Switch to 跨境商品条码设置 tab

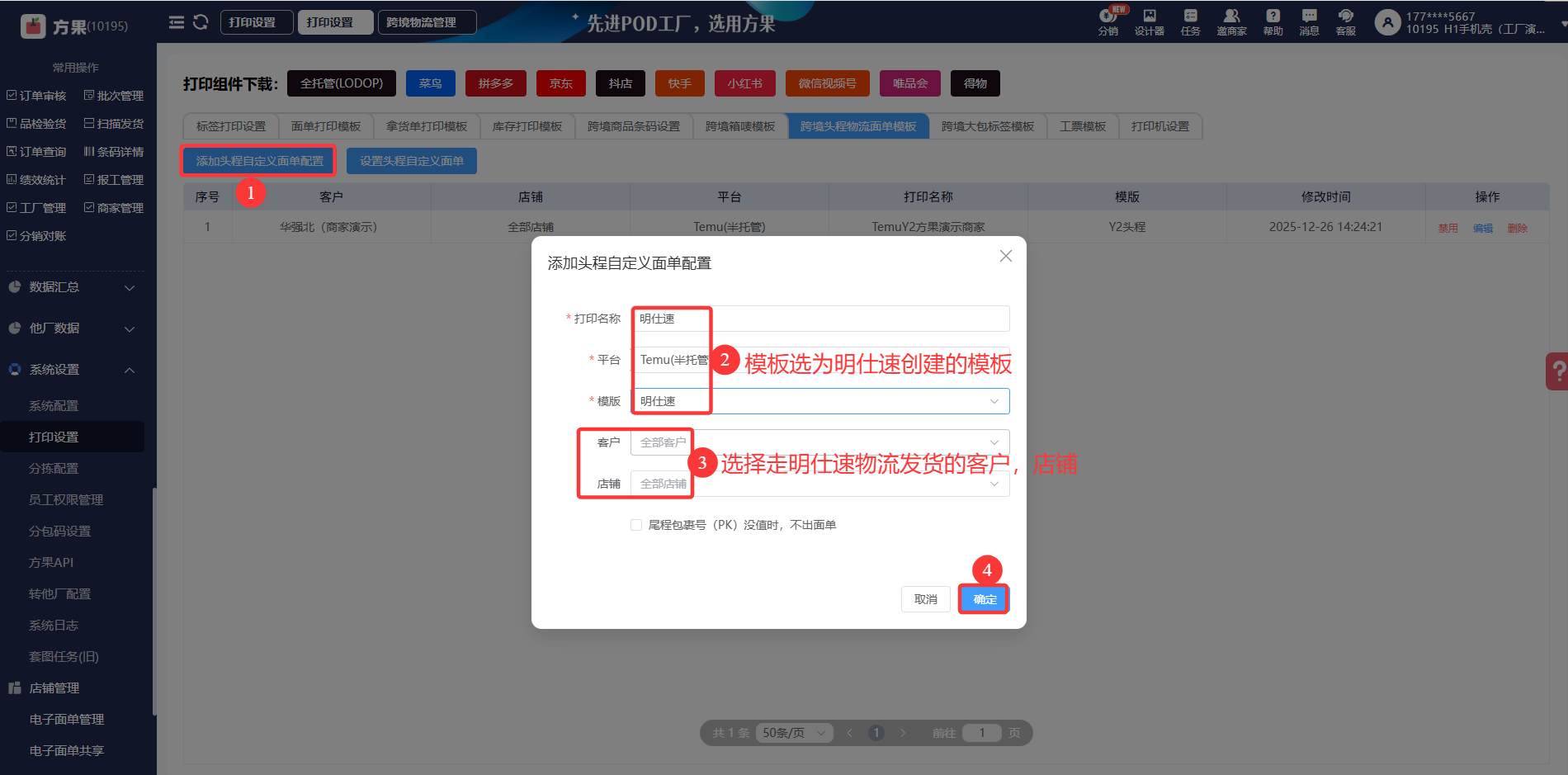point(634,126)
